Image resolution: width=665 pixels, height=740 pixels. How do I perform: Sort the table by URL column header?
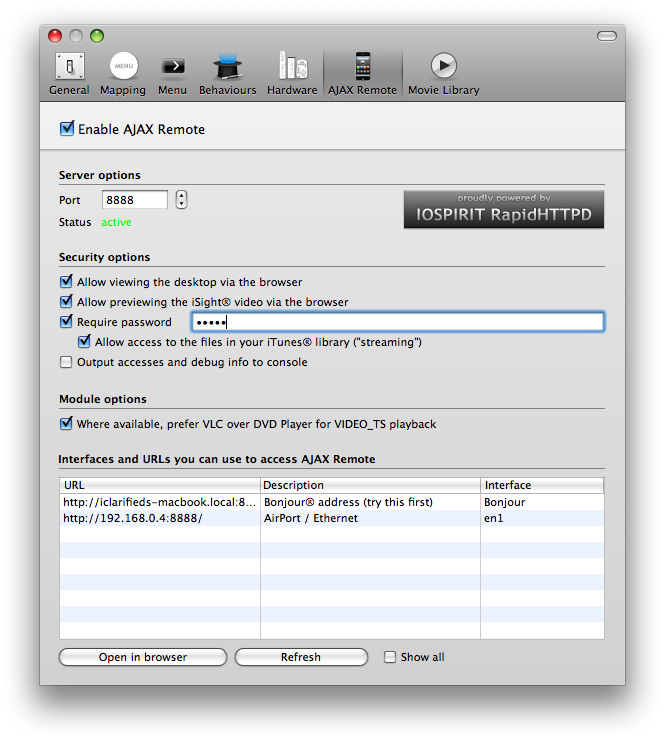pos(160,485)
